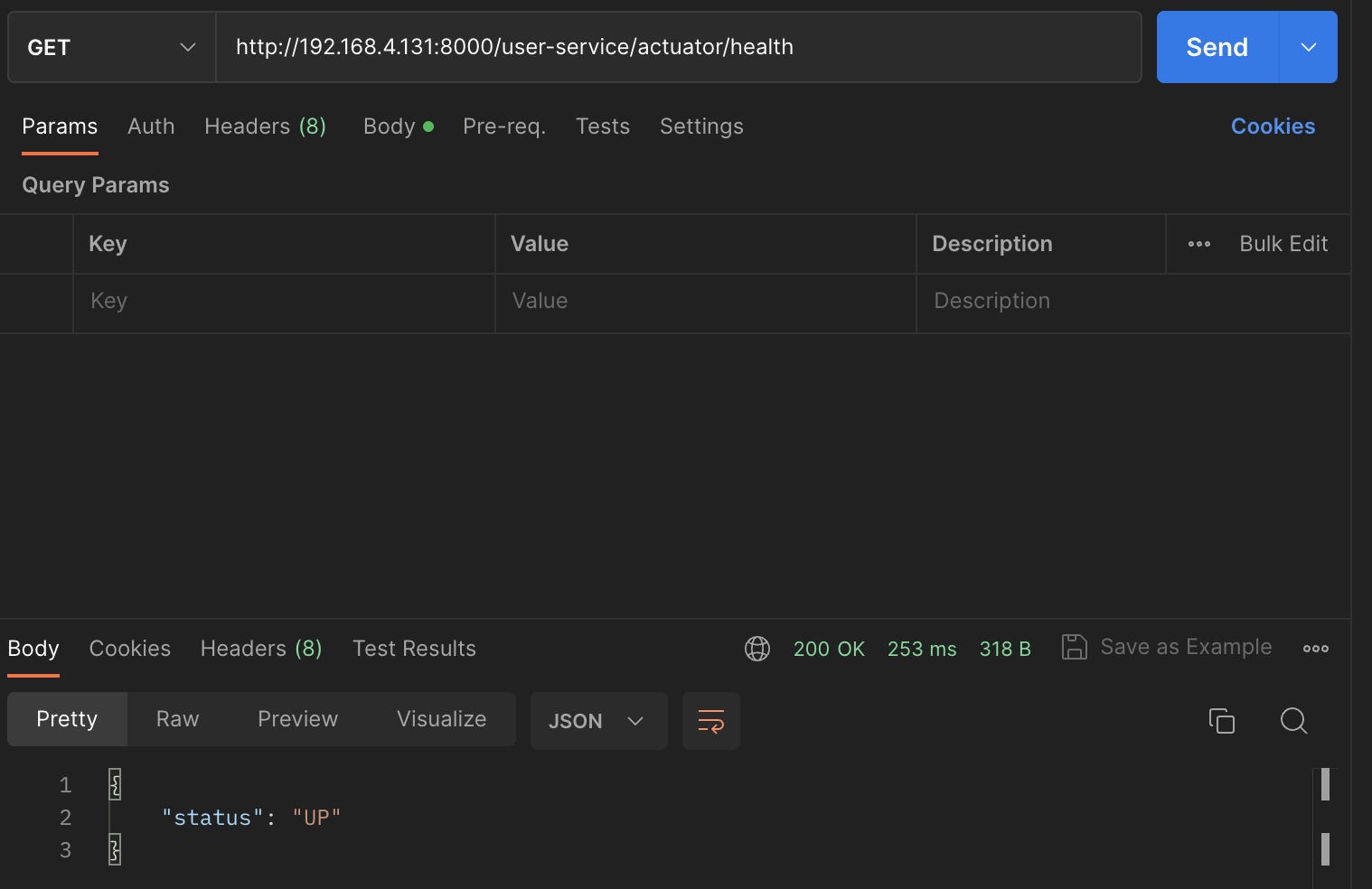Screen dimensions: 1372x889
Task: Click the Value column header
Action: [540, 244]
